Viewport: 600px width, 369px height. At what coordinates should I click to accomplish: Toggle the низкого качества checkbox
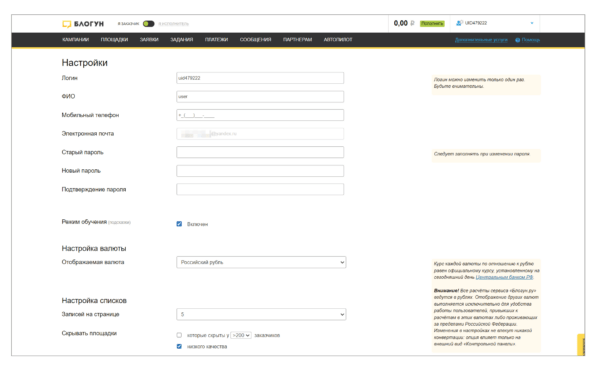(179, 346)
